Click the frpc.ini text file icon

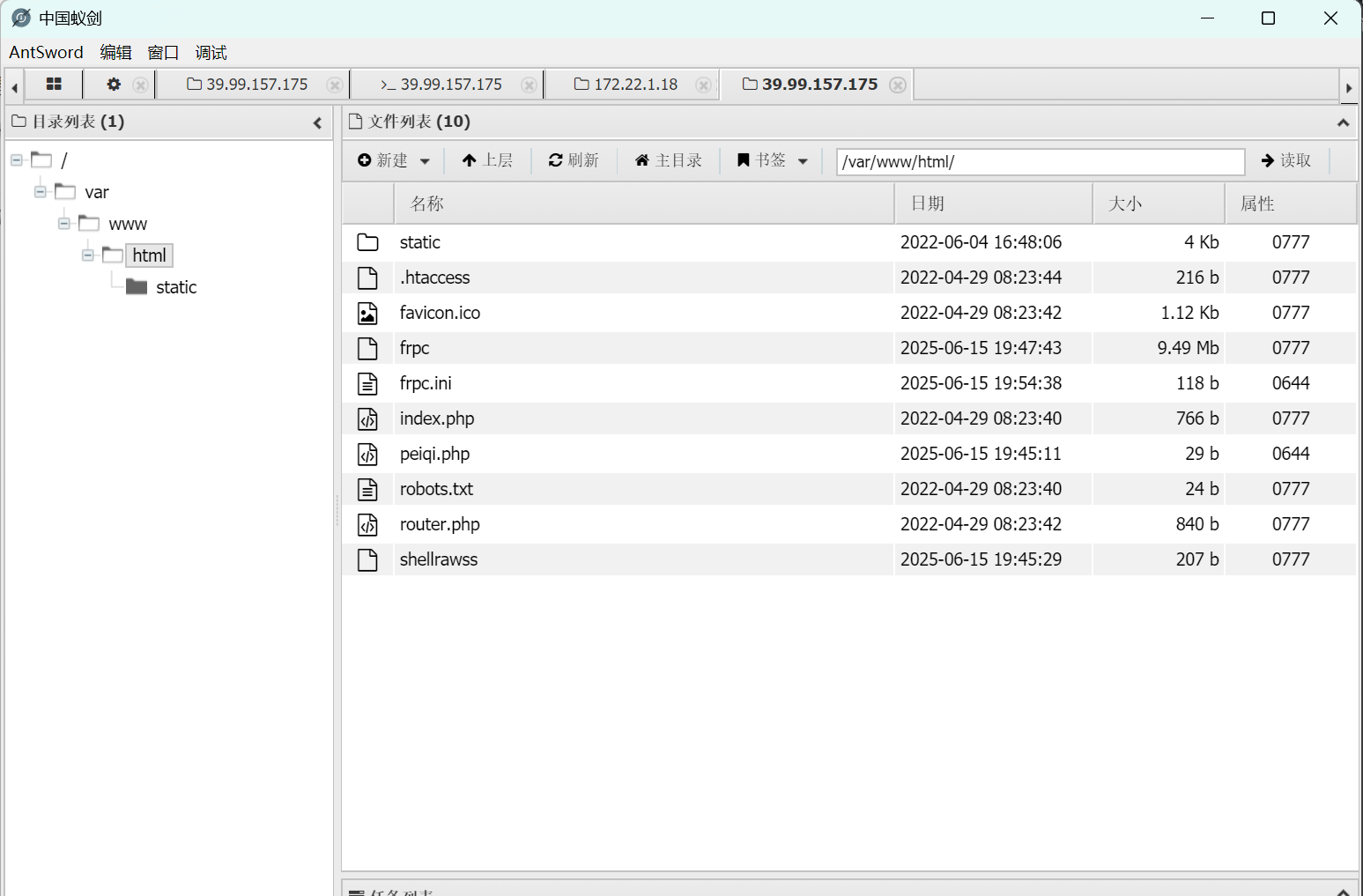tap(367, 383)
